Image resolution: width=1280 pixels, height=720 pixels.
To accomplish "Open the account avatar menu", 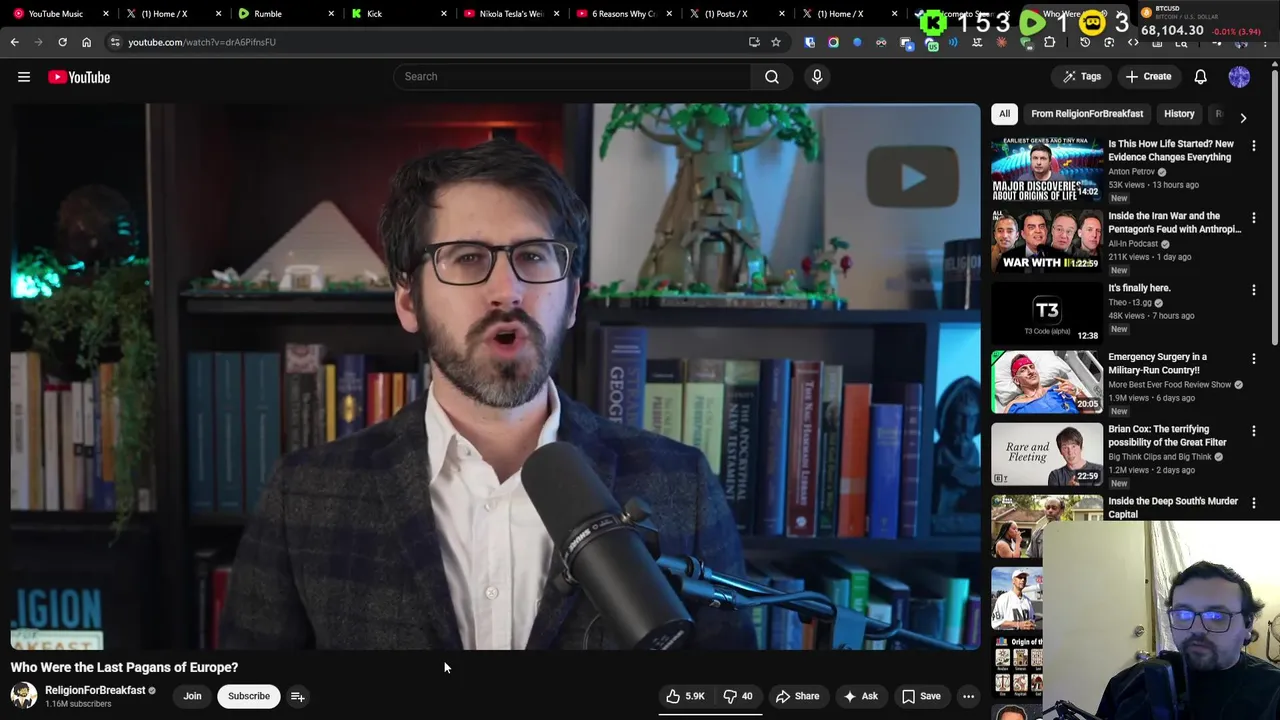I will [x=1239, y=77].
